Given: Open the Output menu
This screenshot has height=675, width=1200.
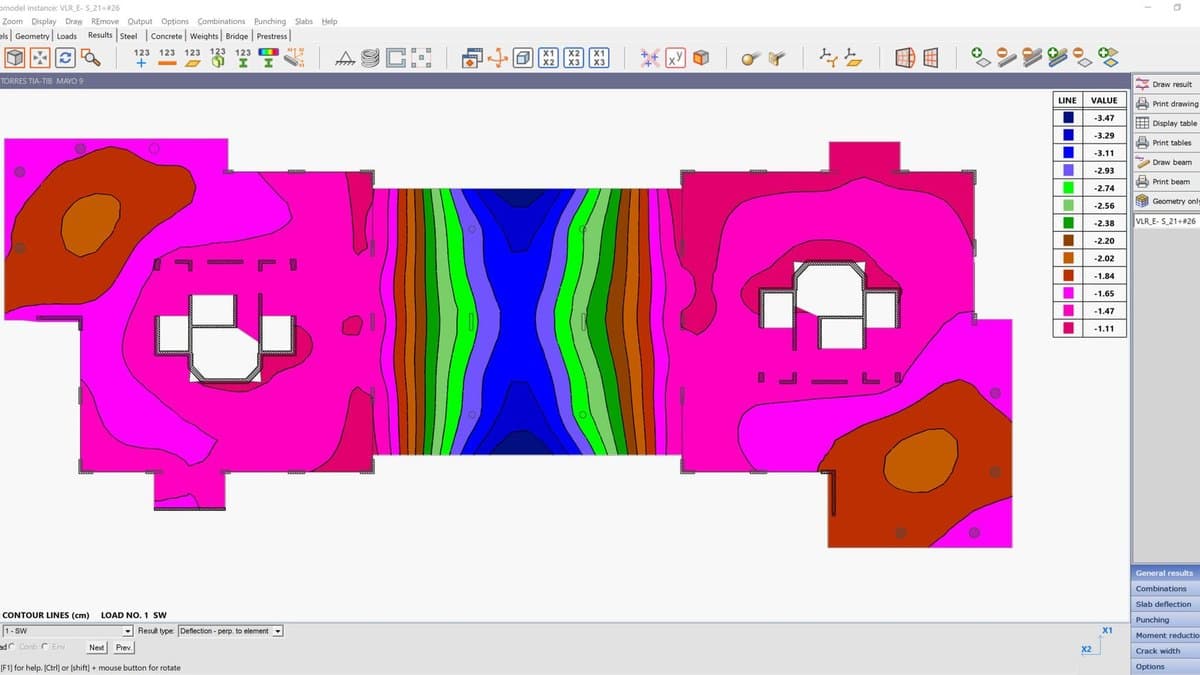Looking at the screenshot, I should [x=140, y=21].
